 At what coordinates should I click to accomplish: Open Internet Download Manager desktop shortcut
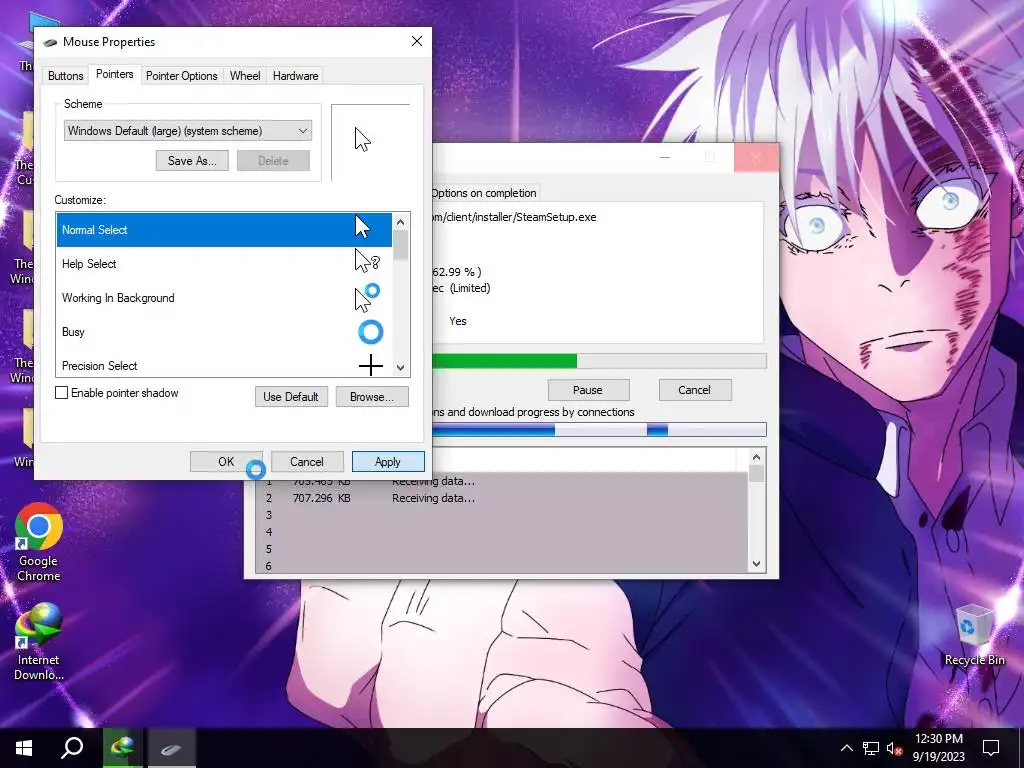pos(39,641)
